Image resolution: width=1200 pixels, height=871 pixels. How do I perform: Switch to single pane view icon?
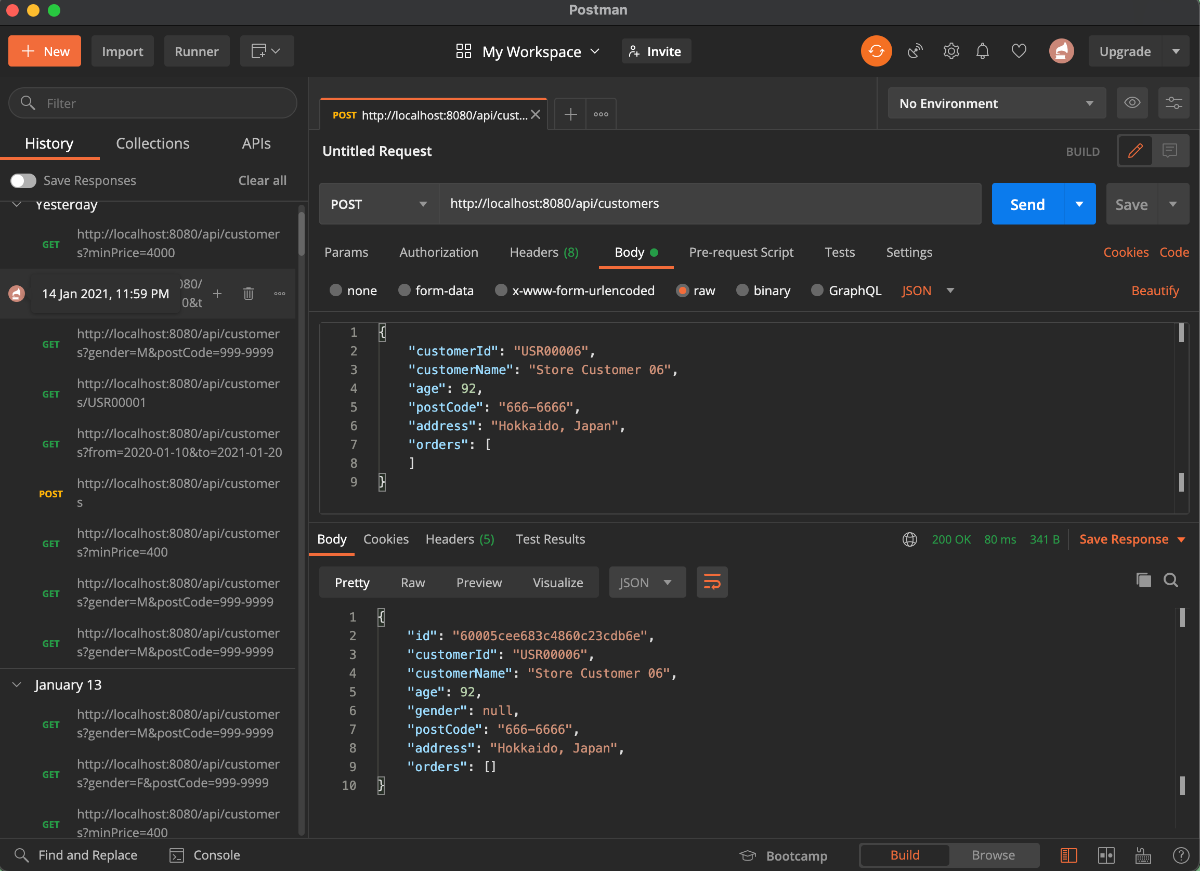point(1069,855)
